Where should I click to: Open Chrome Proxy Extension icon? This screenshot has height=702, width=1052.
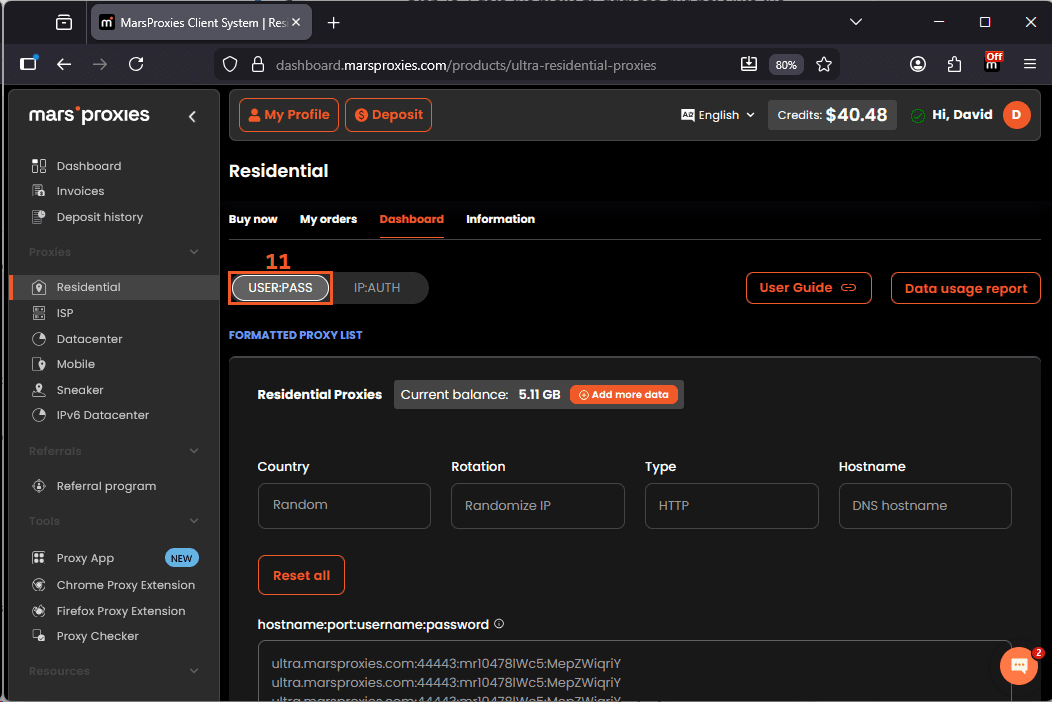[x=39, y=585]
